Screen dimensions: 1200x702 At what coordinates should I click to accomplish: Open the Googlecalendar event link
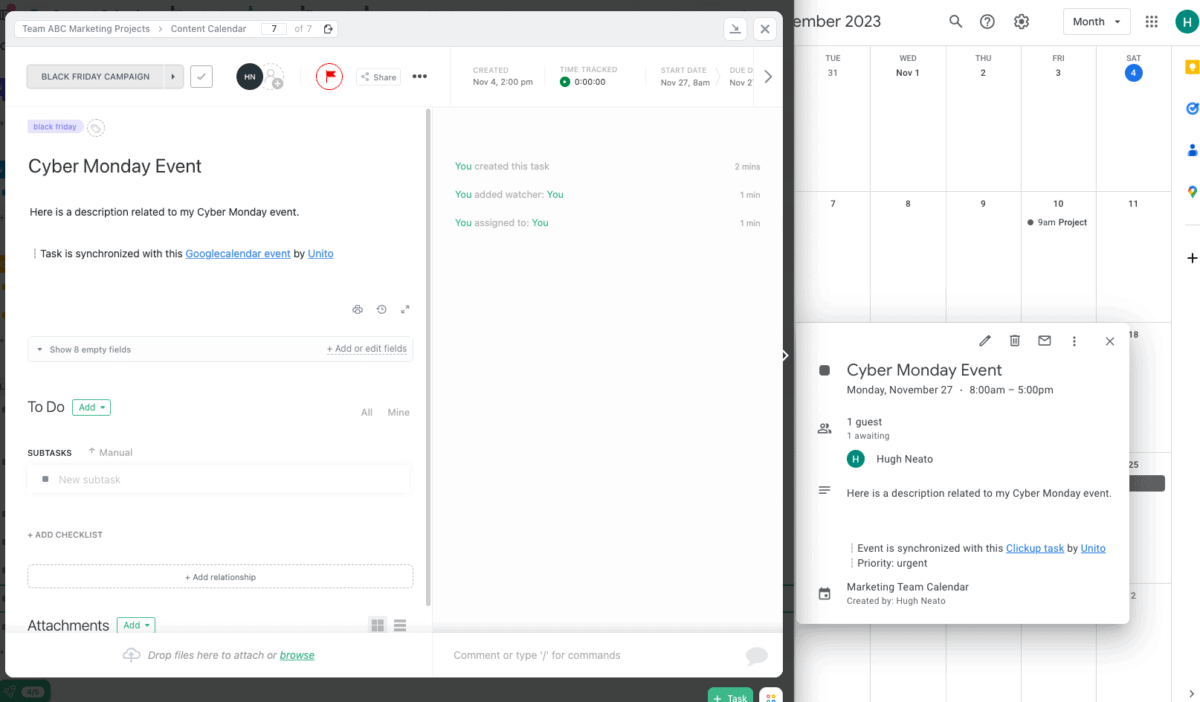tap(238, 254)
